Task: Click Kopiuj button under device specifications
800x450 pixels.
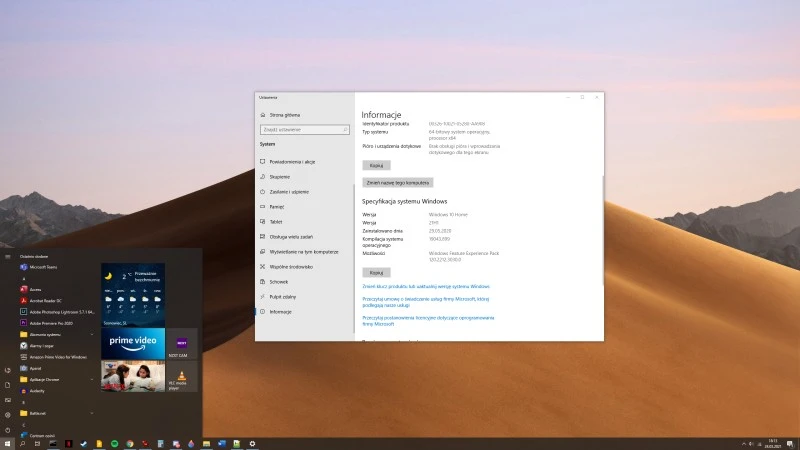Action: pos(377,165)
